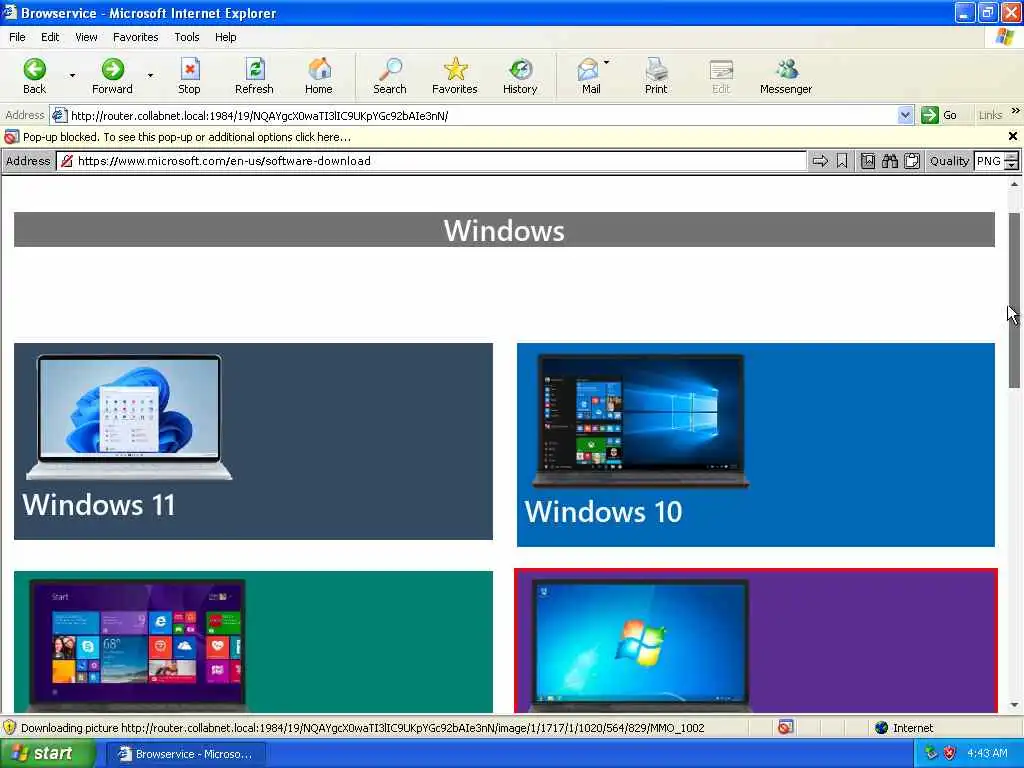The image size is (1024, 768).
Task: Open the Windows 11 download tile
Action: (x=253, y=441)
